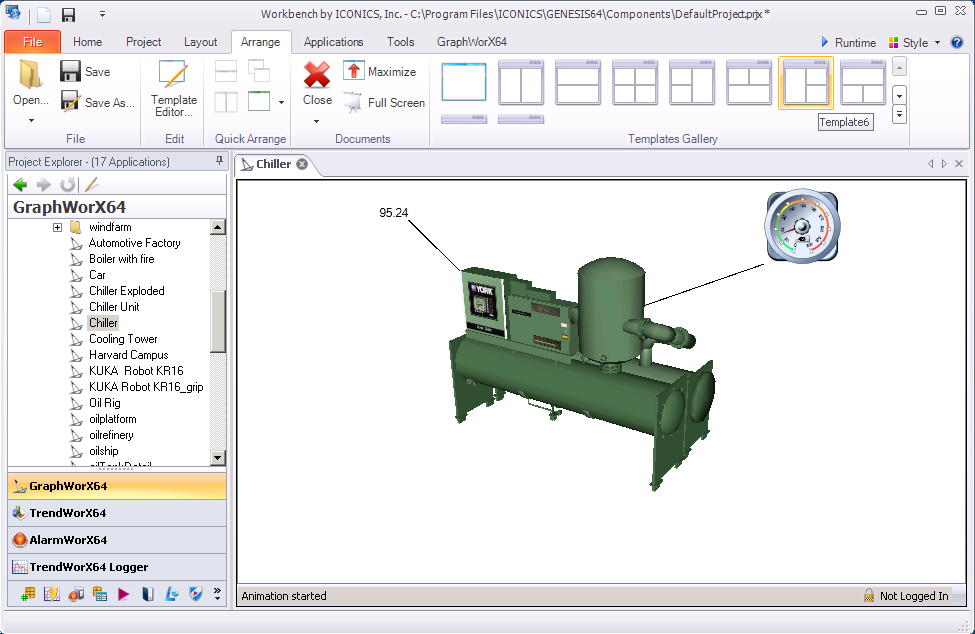Click the Project Explorer scroll down arrow
The image size is (975, 634).
(218, 457)
